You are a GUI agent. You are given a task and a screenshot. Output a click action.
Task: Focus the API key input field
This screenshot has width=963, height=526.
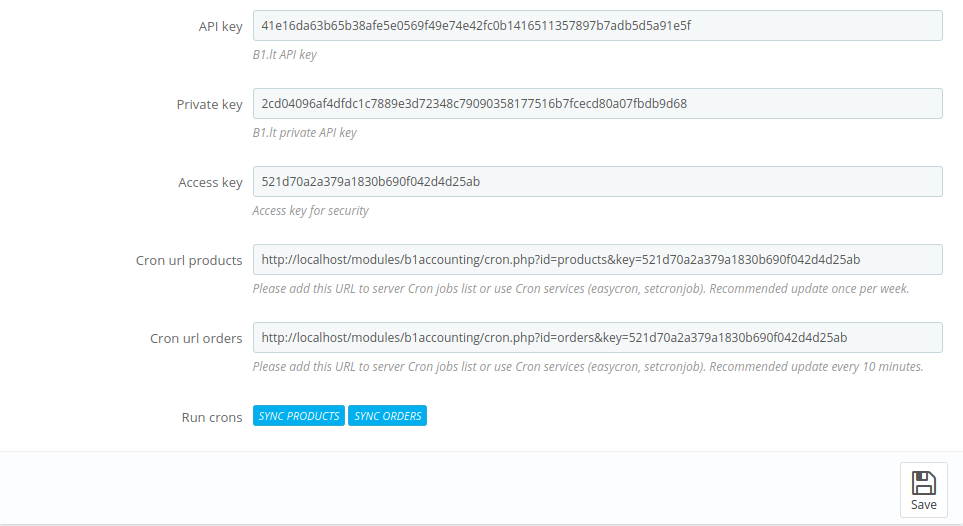click(x=597, y=26)
